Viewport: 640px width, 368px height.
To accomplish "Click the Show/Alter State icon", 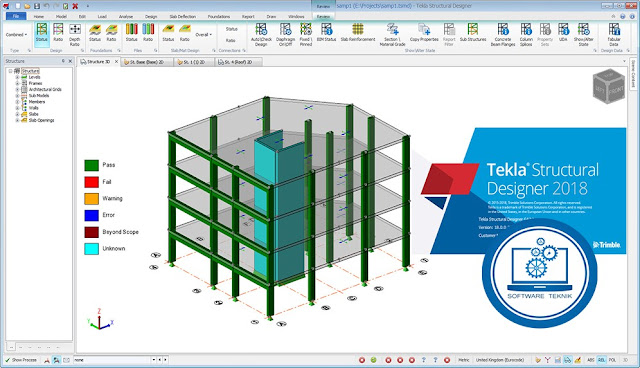I will [x=584, y=34].
